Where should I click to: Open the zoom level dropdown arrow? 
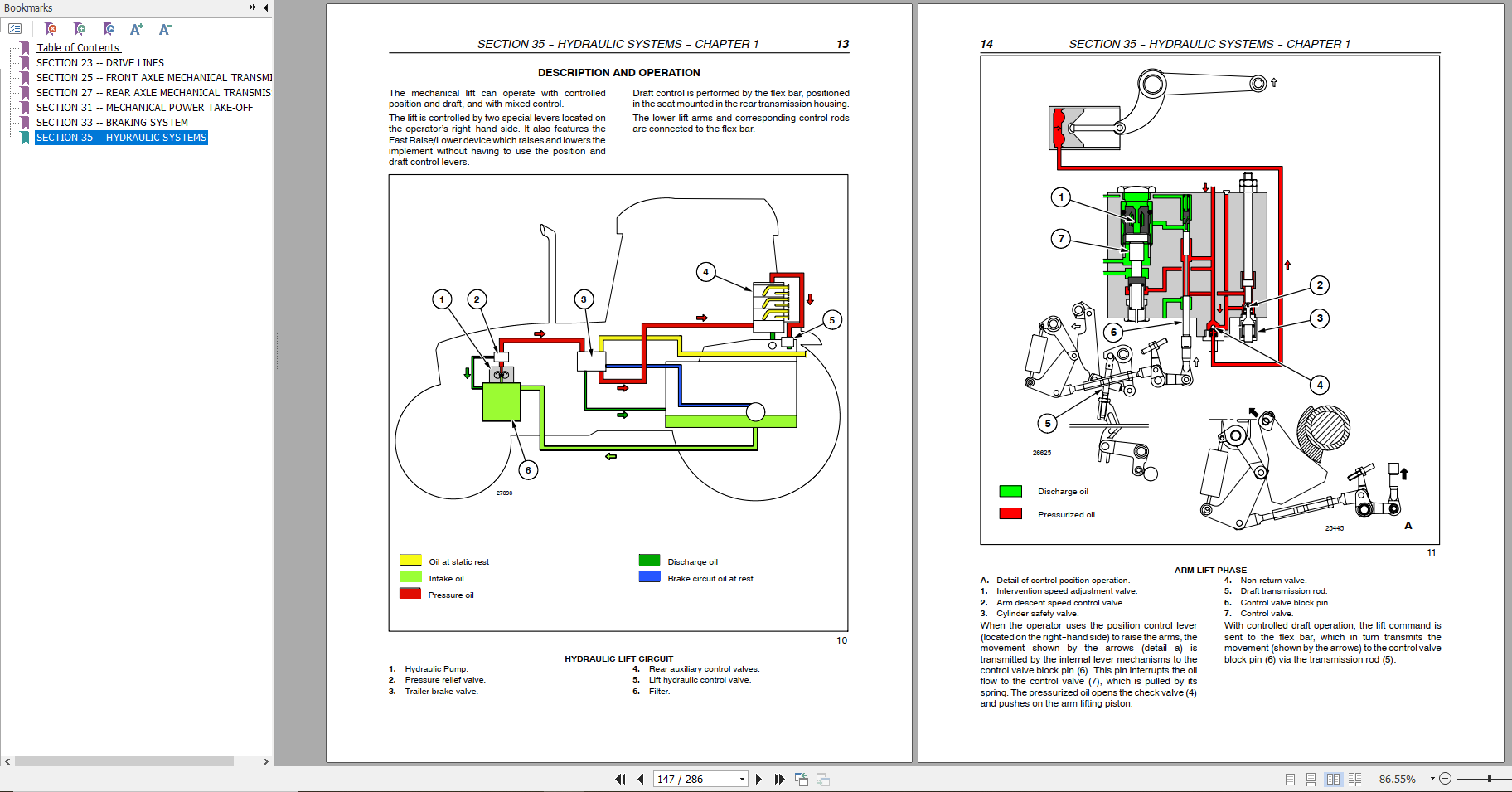coord(1432,779)
